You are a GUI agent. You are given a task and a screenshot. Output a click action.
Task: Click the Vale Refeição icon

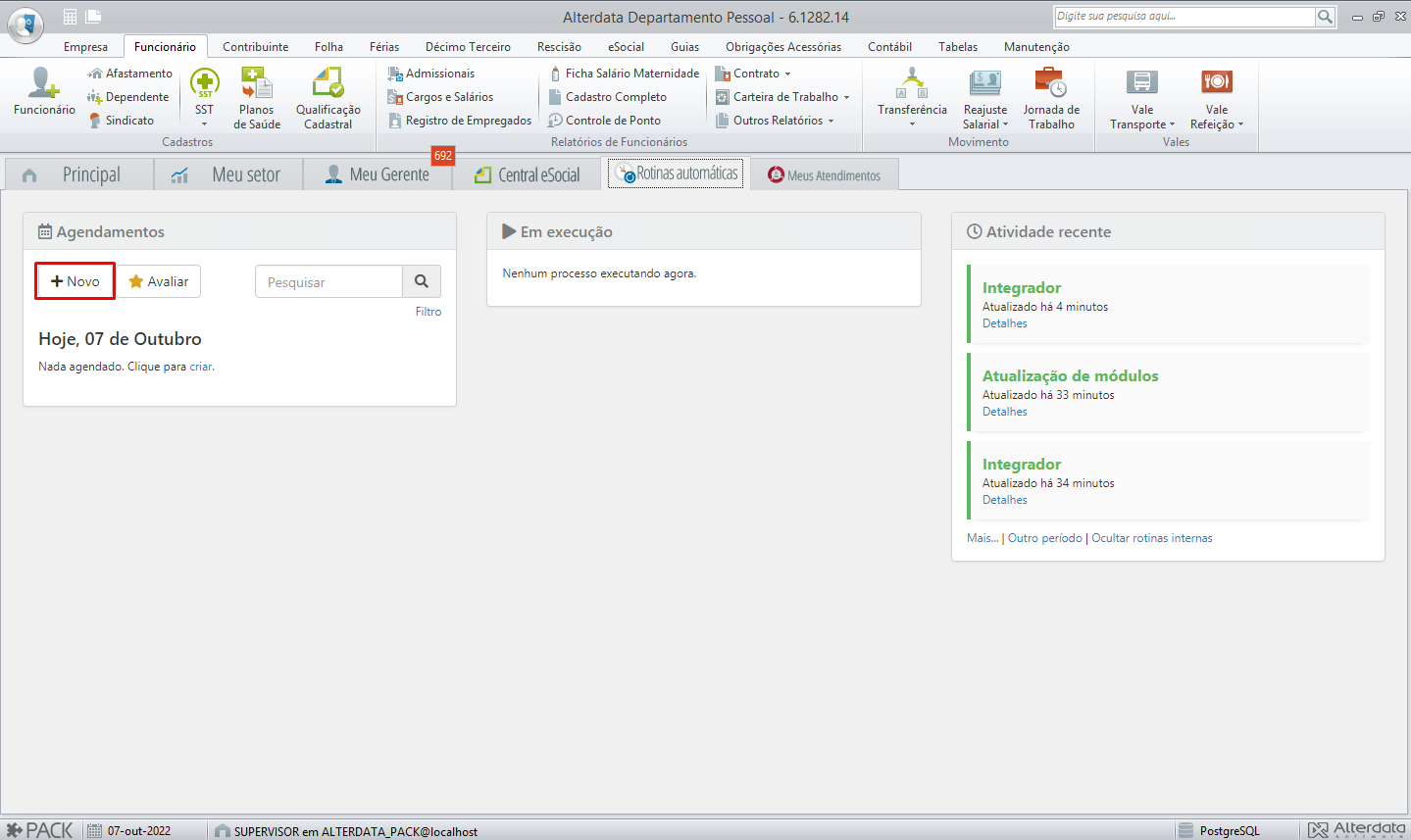pyautogui.click(x=1217, y=82)
